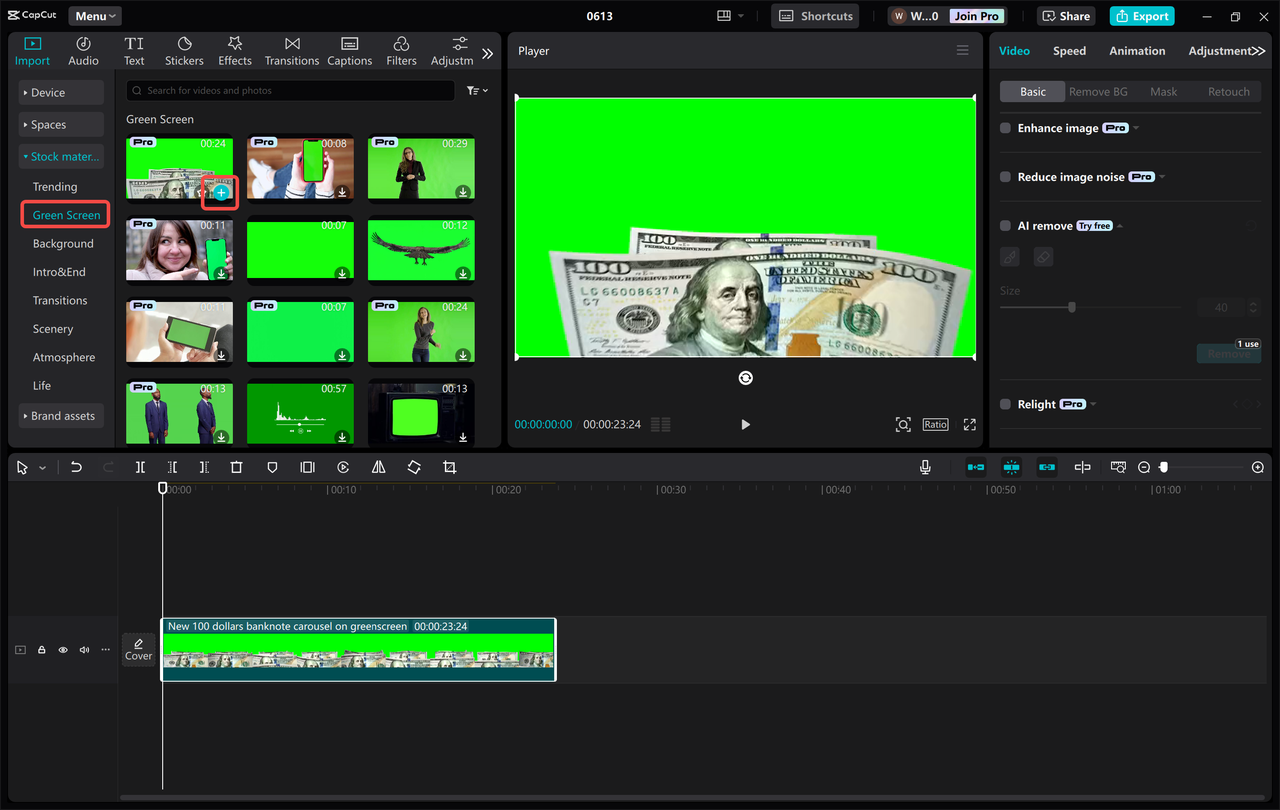Click the Stickers panel icon

pyautogui.click(x=184, y=50)
